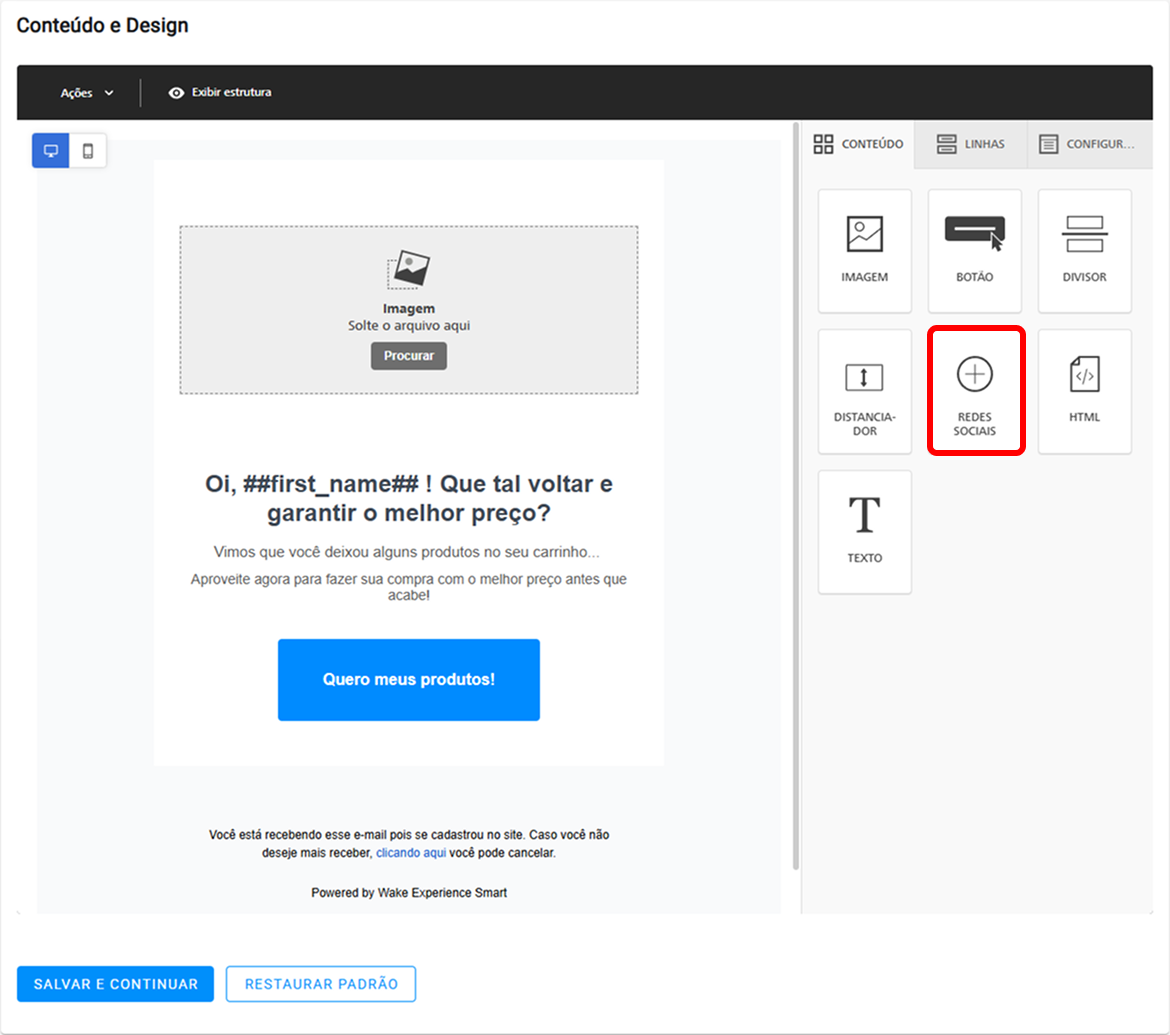
Task: Click Restaurar Padrão button
Action: 321,984
